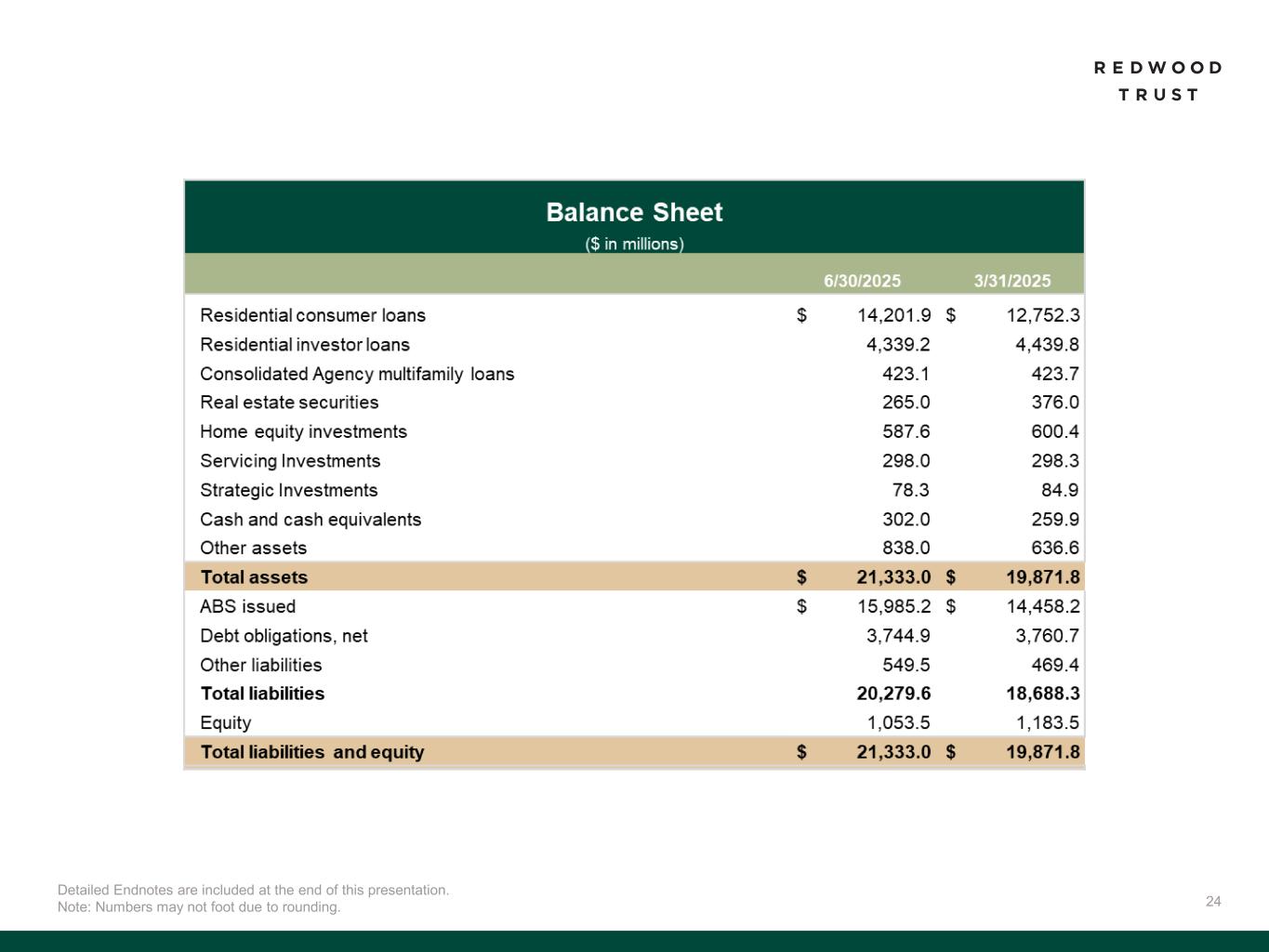
Task: Click the Residential consumer loans row label
Action: pyautogui.click(x=312, y=315)
